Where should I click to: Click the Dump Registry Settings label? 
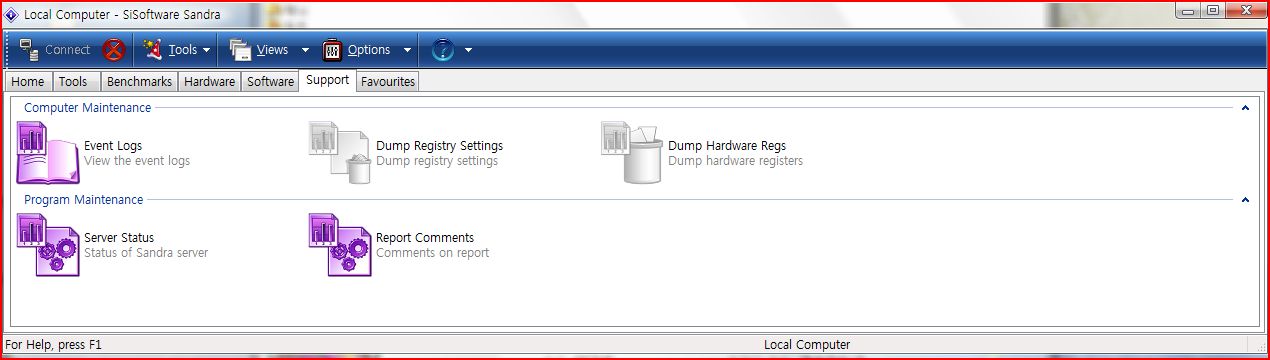[439, 146]
